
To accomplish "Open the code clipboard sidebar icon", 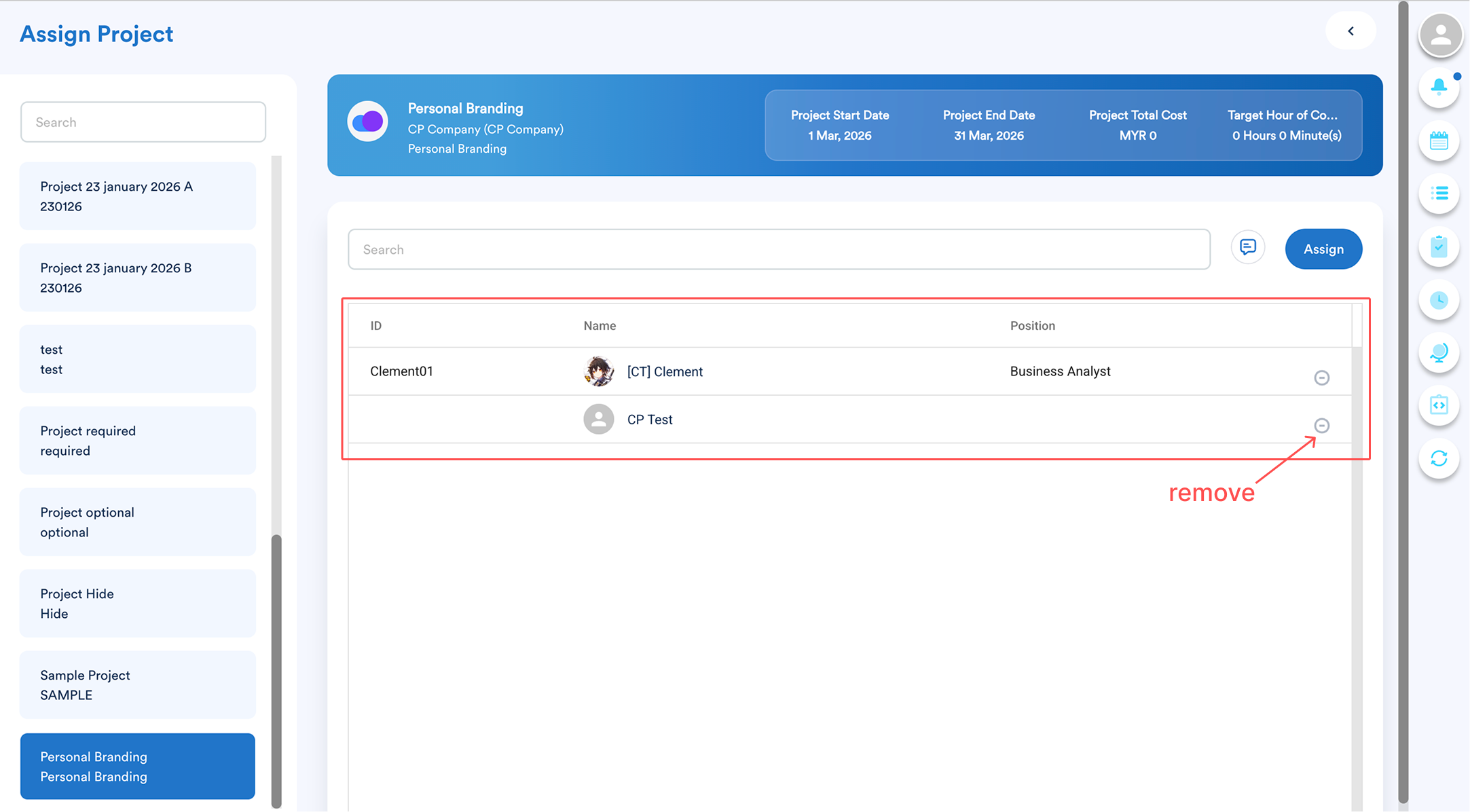I will (x=1439, y=405).
